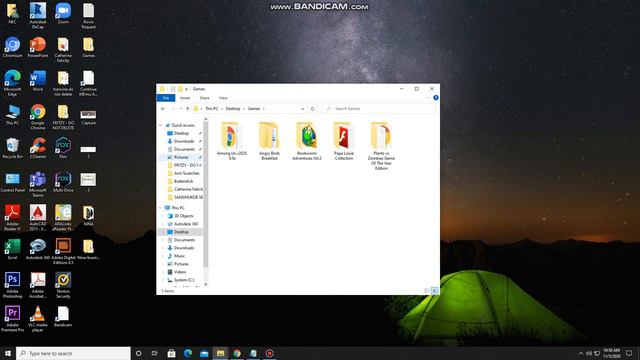Switch to large icons view in status bar
The width and height of the screenshot is (640, 360).
pos(434,291)
